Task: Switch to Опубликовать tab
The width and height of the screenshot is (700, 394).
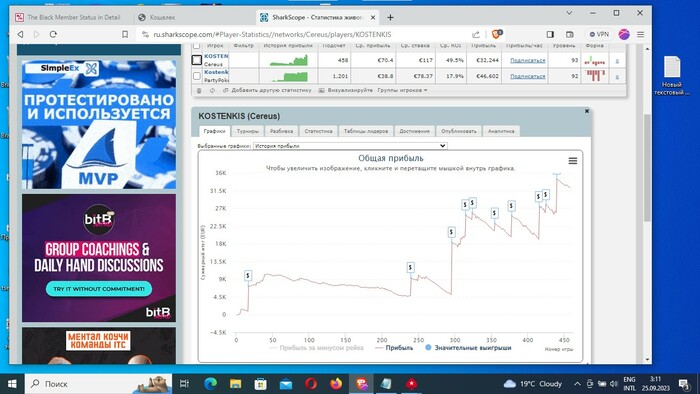Action: tap(458, 131)
